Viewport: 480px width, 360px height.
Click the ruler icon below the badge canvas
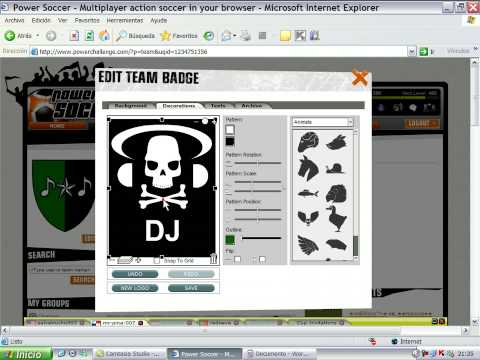click(x=125, y=260)
